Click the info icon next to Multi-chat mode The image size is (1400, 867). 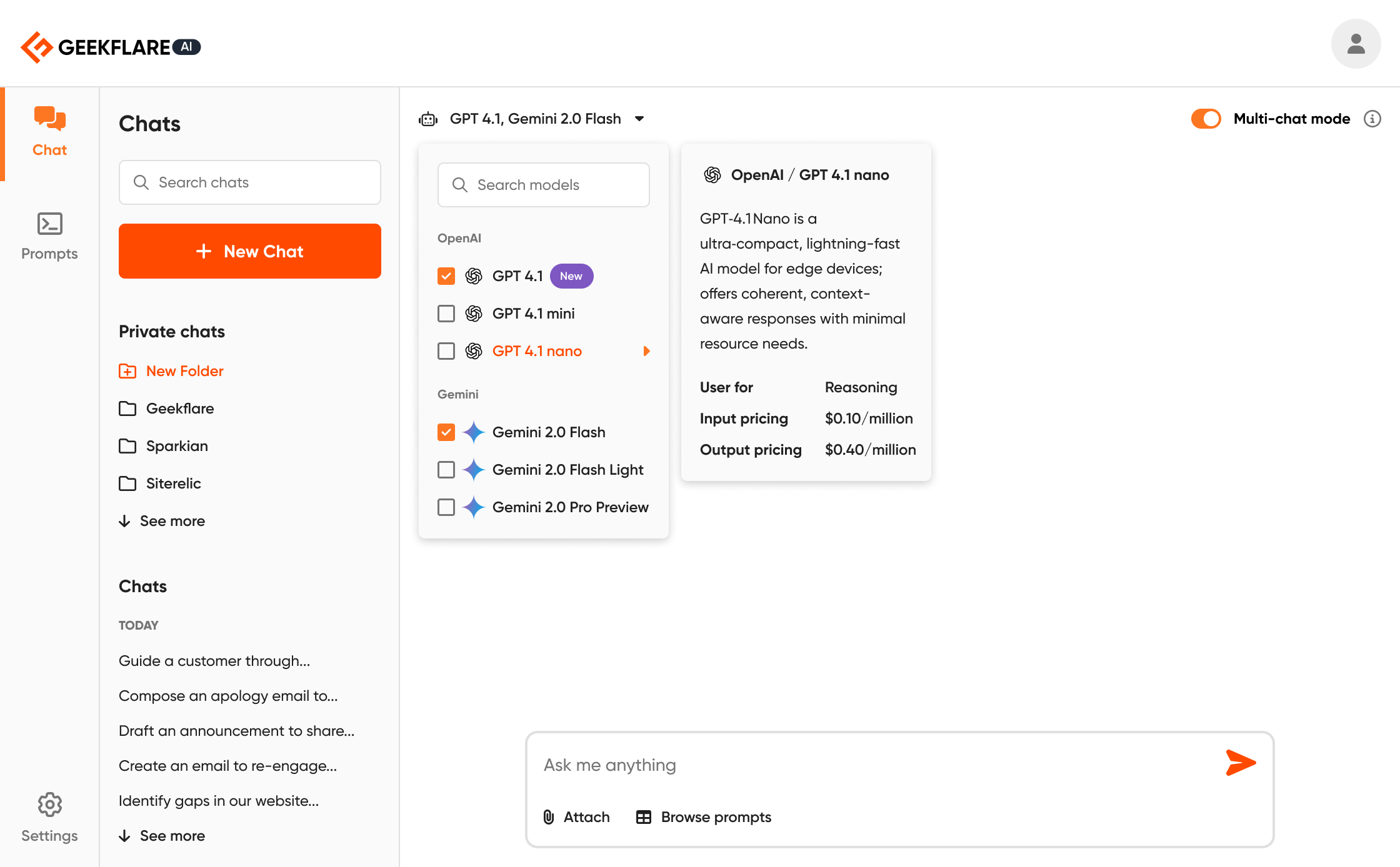pos(1372,119)
